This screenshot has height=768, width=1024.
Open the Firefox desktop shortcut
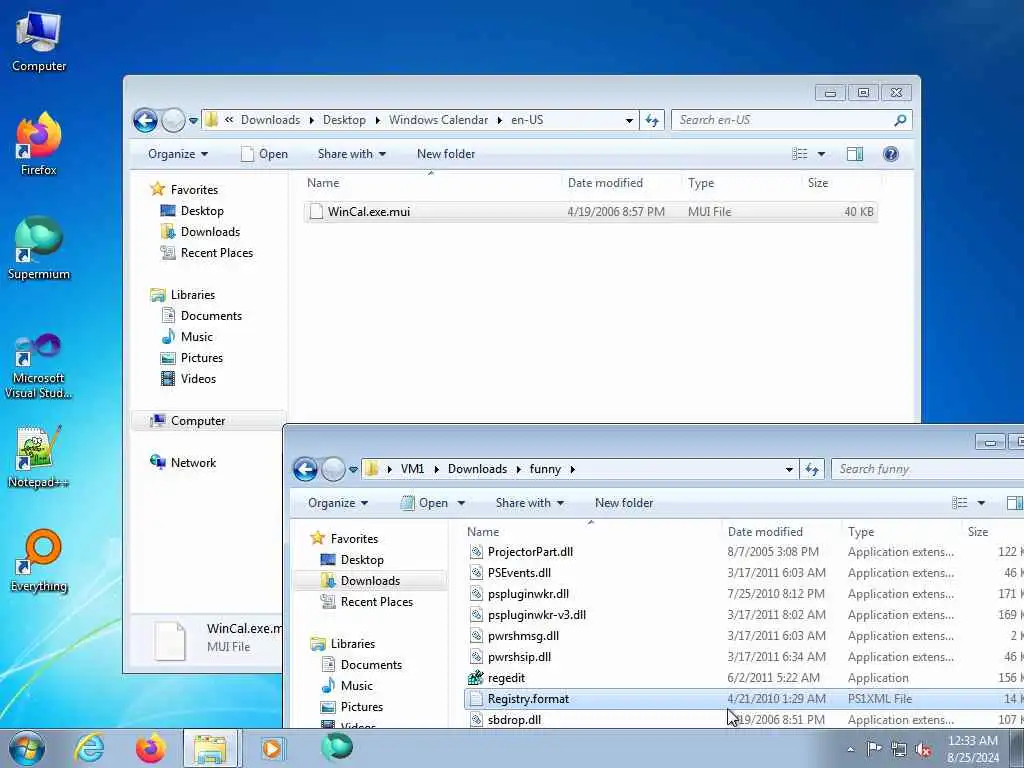(39, 144)
